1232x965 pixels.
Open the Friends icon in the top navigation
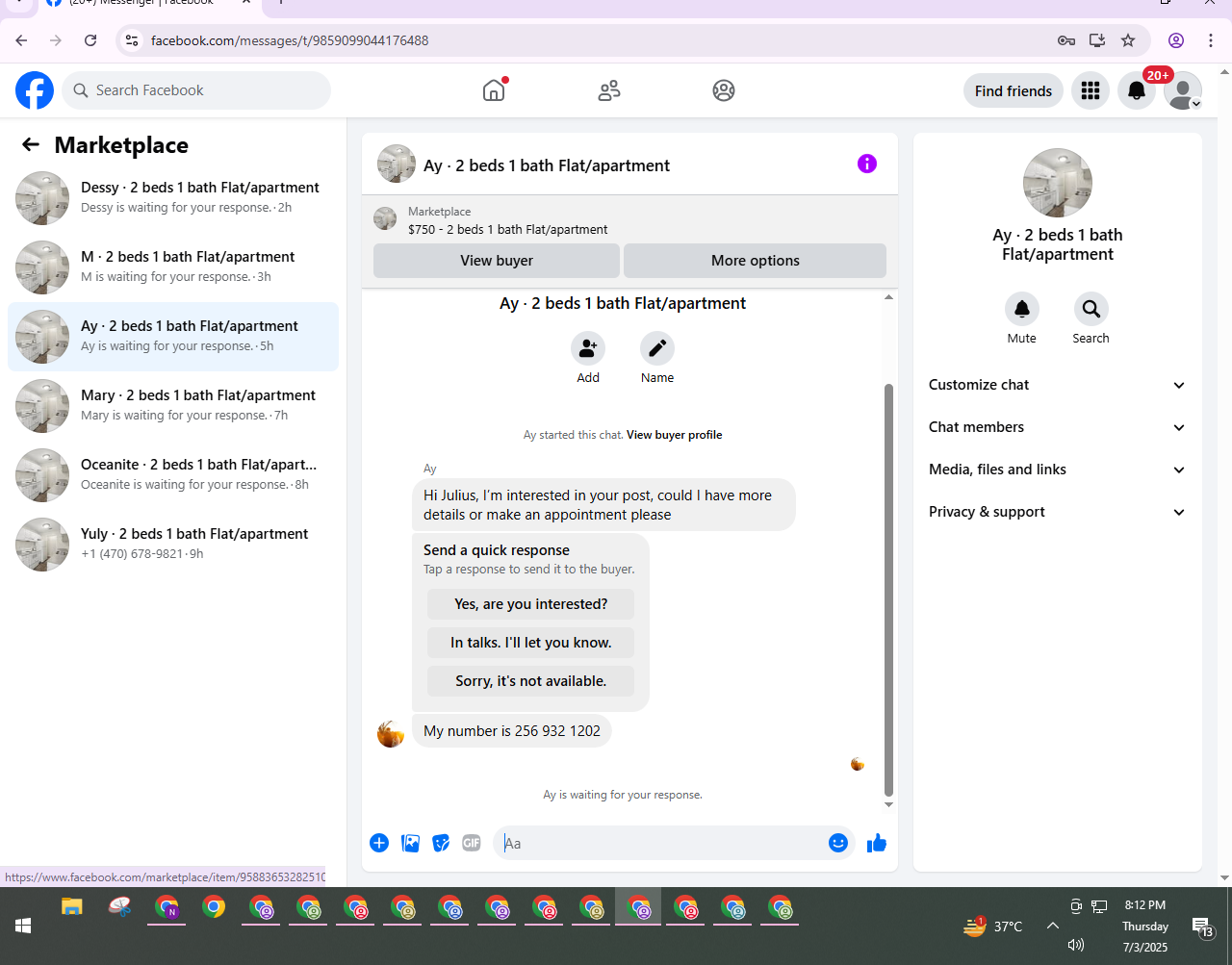609,90
